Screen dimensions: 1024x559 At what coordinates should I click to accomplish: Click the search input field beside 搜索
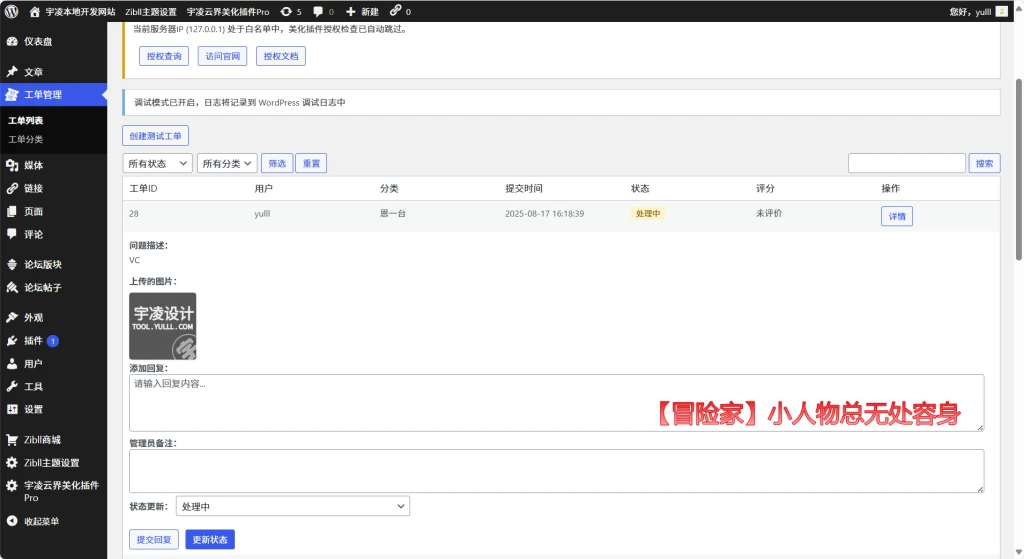906,163
